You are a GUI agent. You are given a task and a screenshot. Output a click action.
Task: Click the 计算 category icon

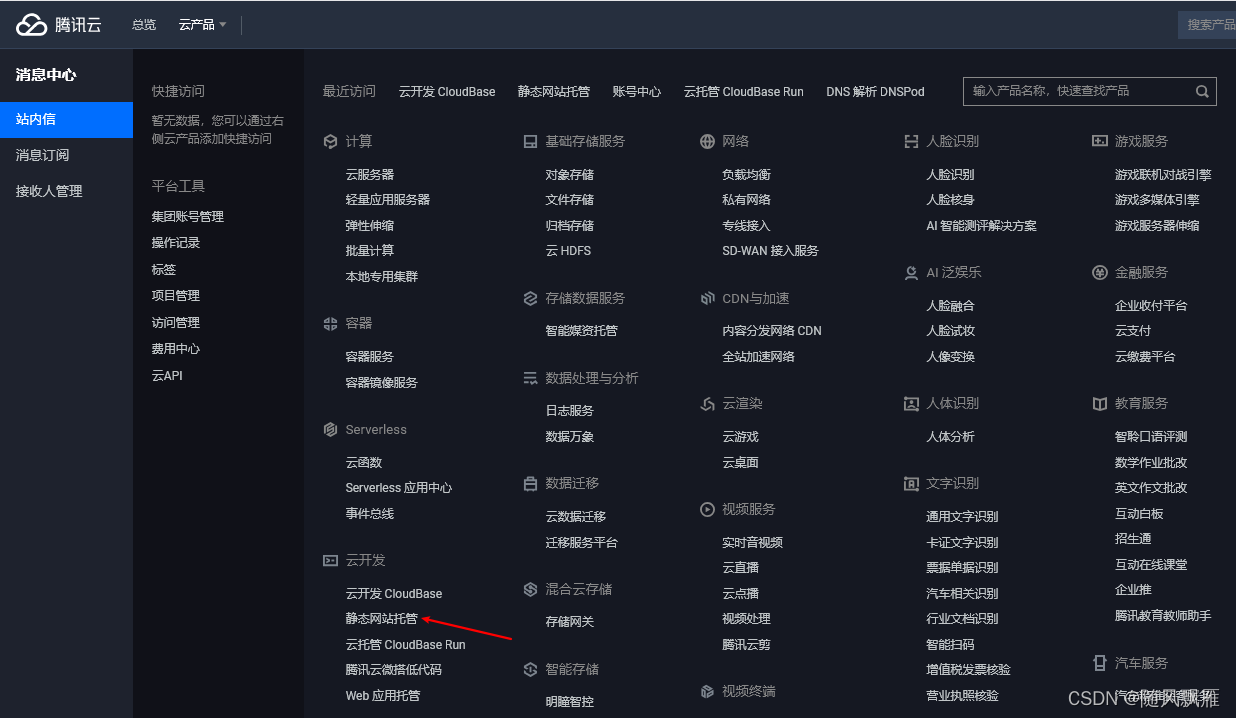coord(331,141)
